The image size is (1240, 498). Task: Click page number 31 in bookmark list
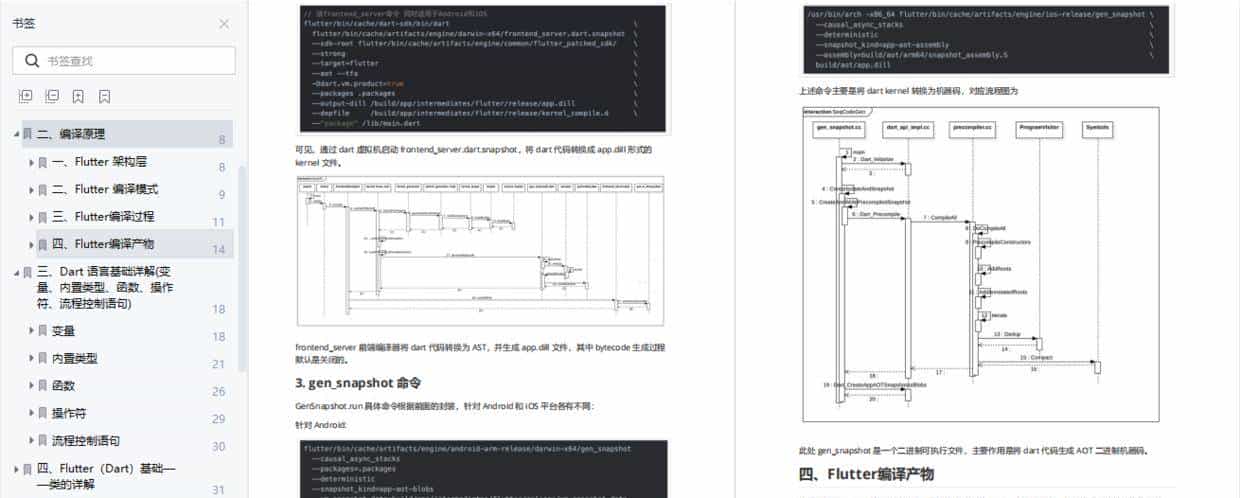click(x=219, y=490)
